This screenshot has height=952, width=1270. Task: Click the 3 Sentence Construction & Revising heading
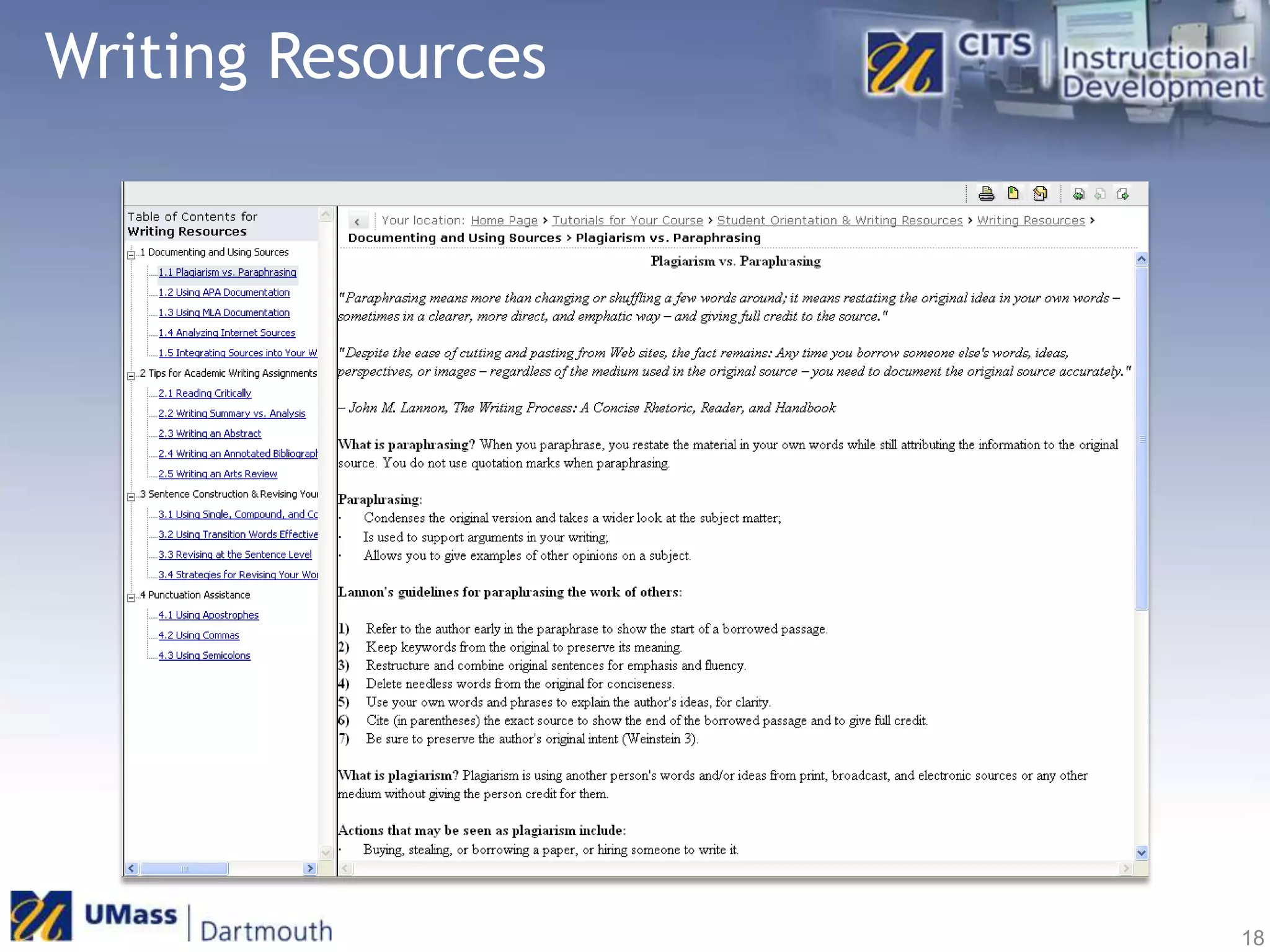click(x=229, y=494)
